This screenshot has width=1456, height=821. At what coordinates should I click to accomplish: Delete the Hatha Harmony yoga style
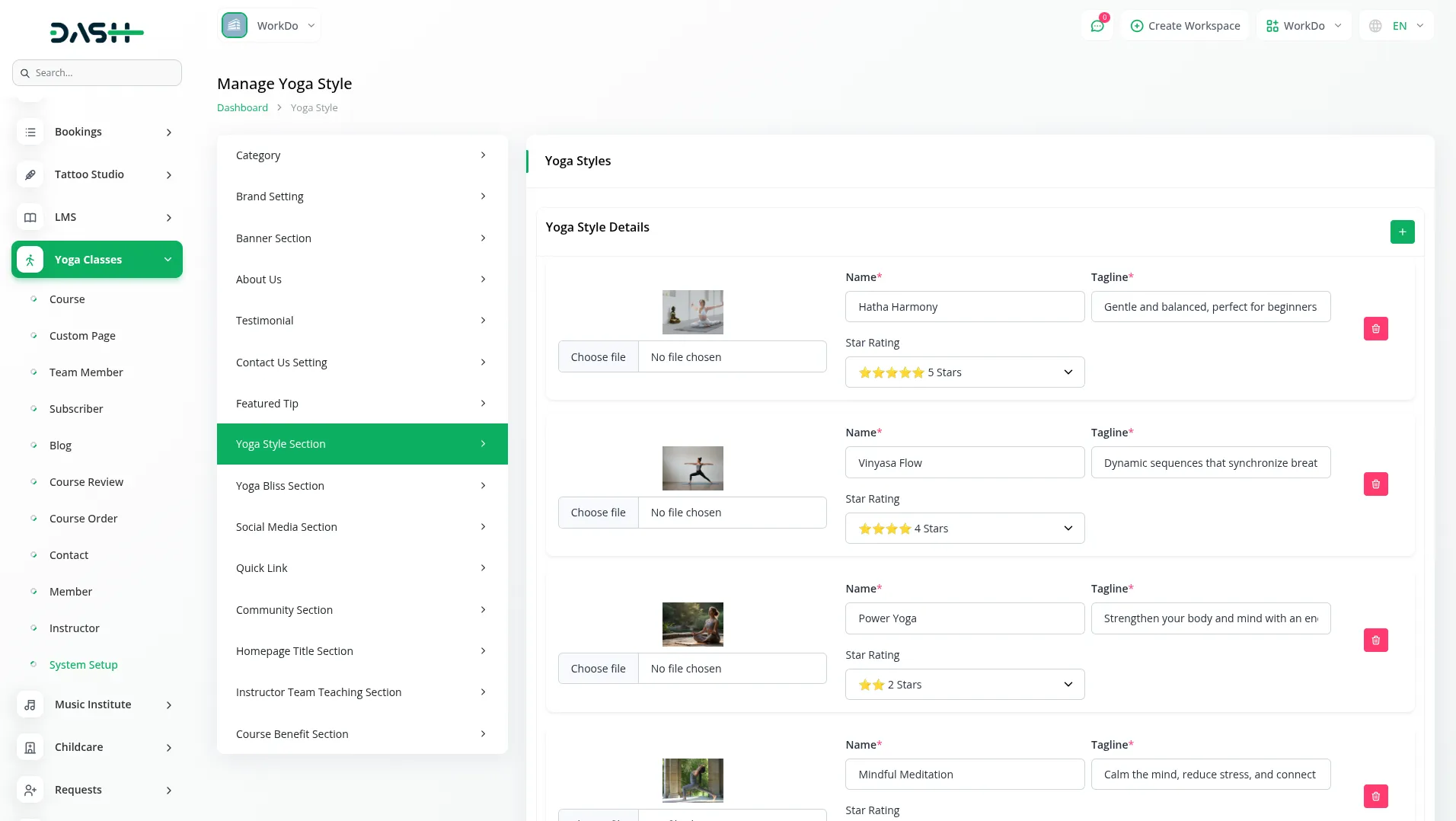(1375, 329)
